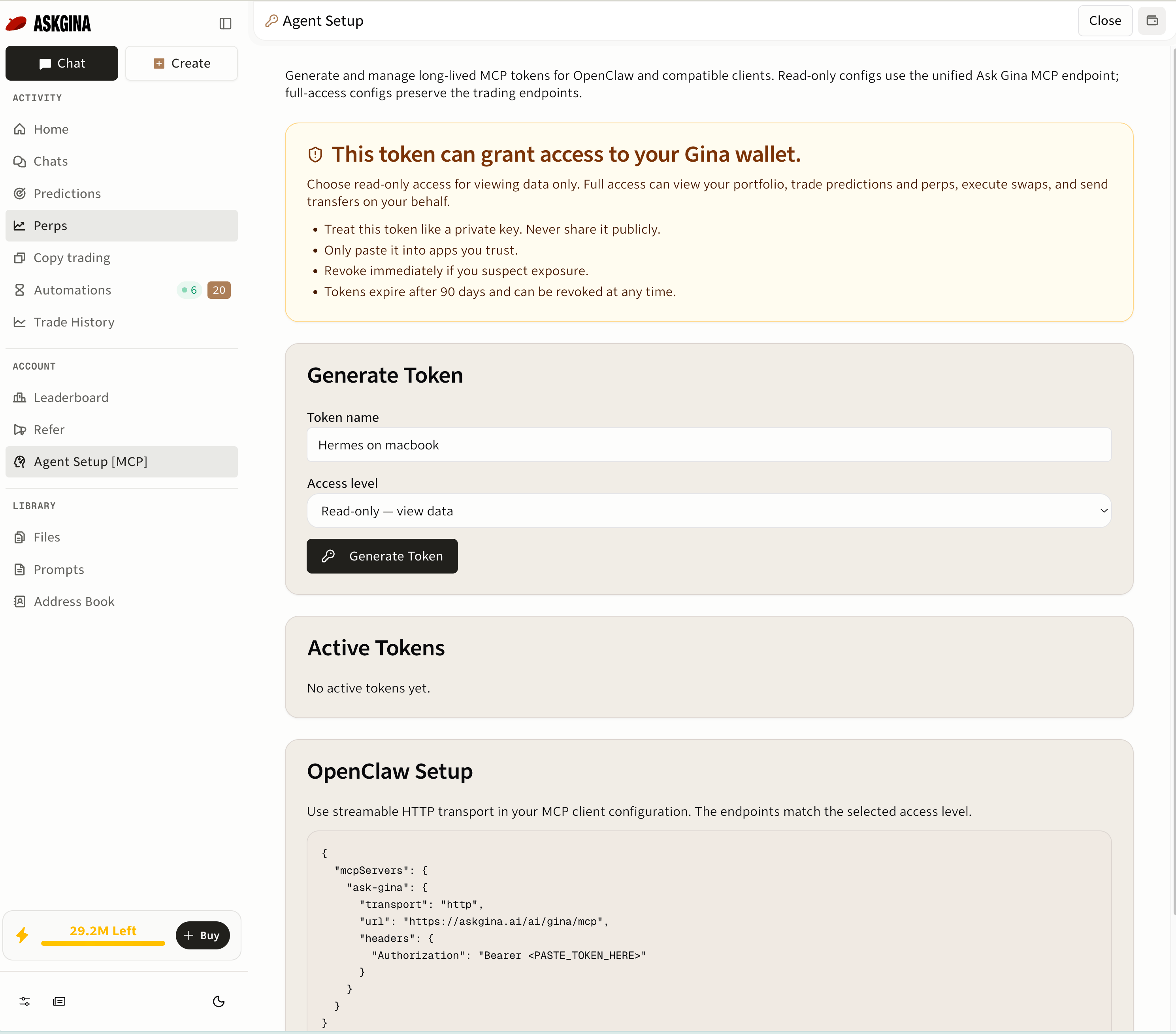Open Prompts in the Library section
Screen dimensions: 1176x1034
coord(121,569)
